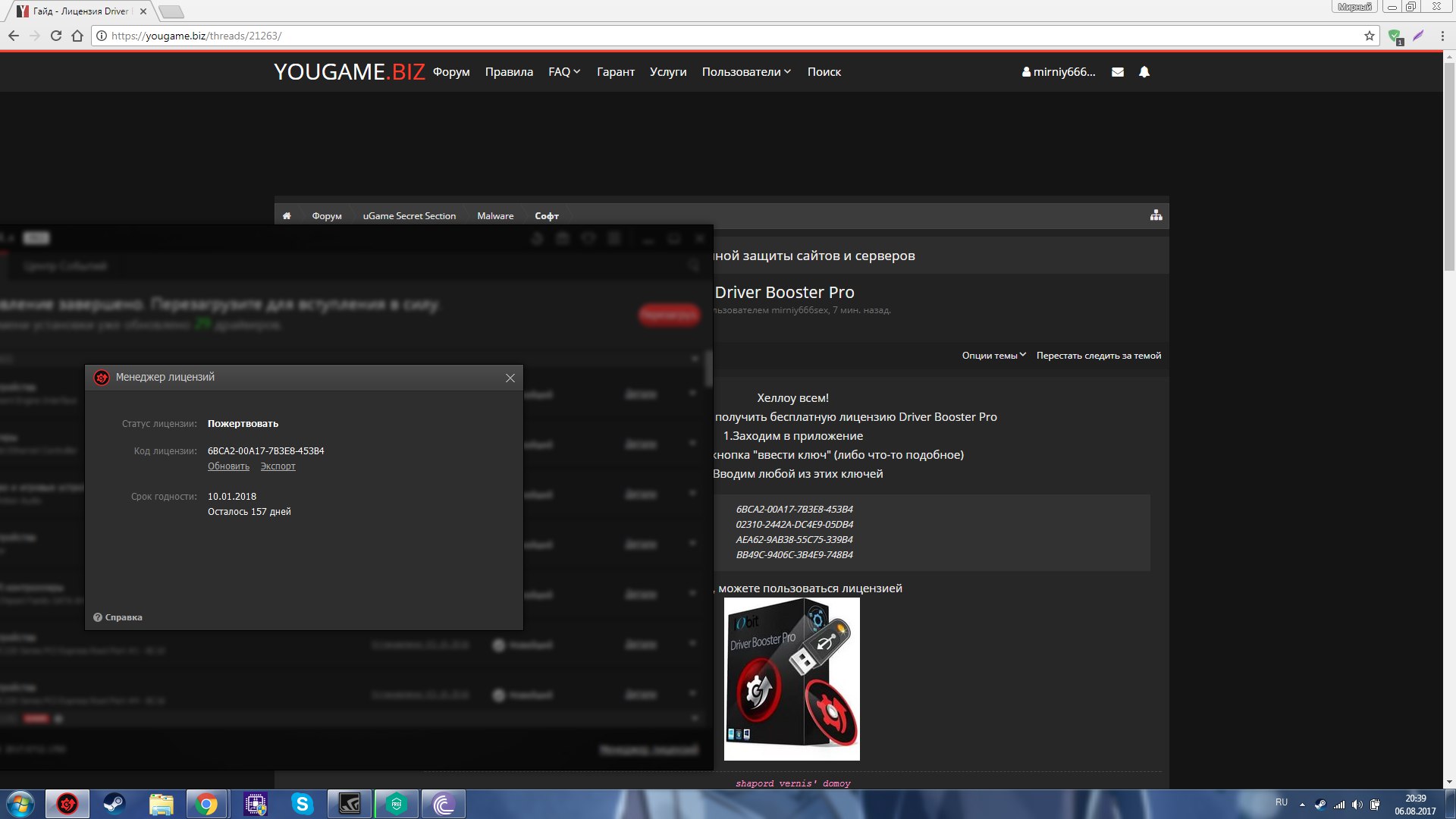Bookmark the page with the star icon
The width and height of the screenshot is (1456, 819).
(x=1370, y=36)
